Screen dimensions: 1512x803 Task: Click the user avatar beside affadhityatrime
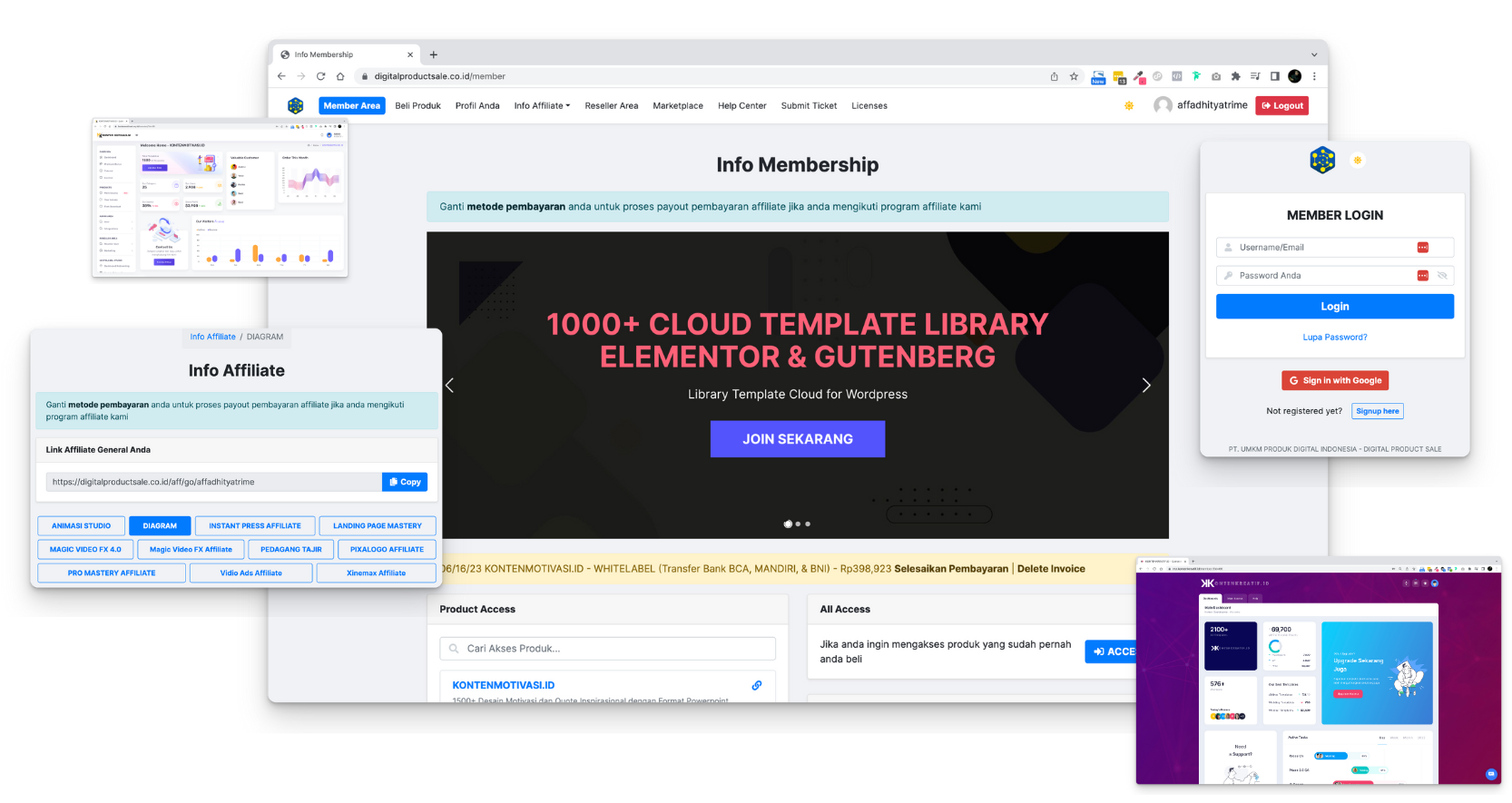pos(1163,105)
